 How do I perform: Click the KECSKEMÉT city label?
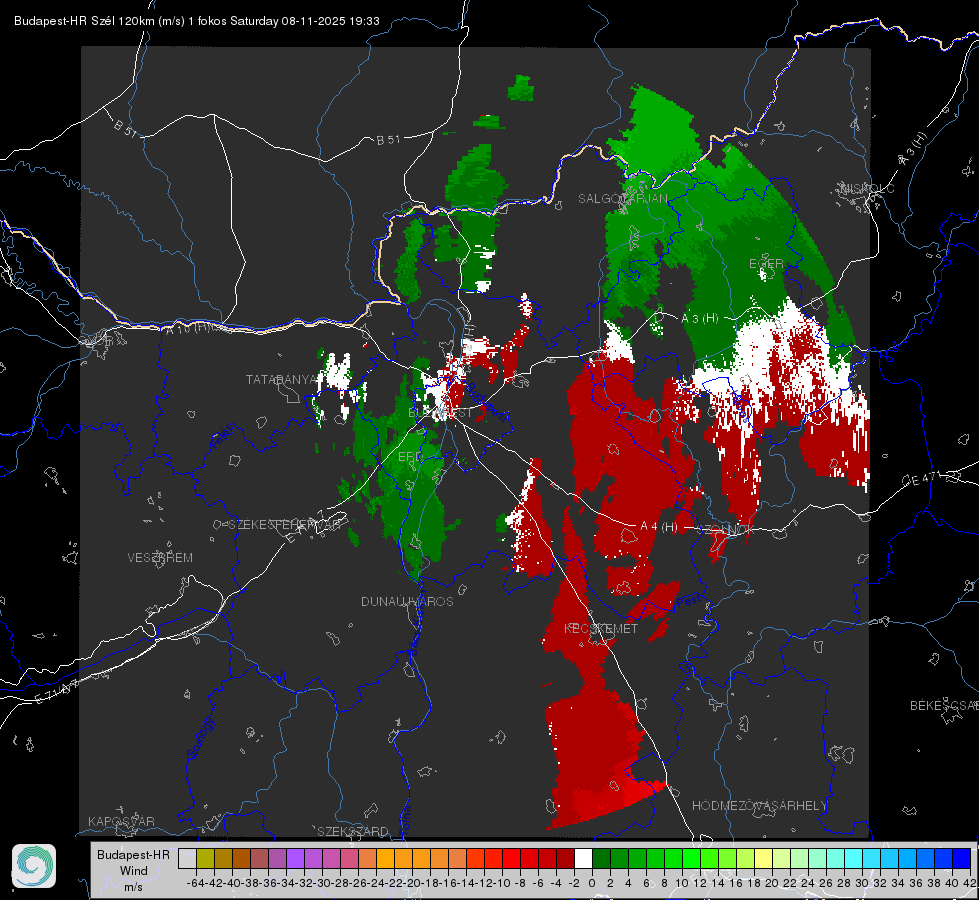pyautogui.click(x=601, y=628)
